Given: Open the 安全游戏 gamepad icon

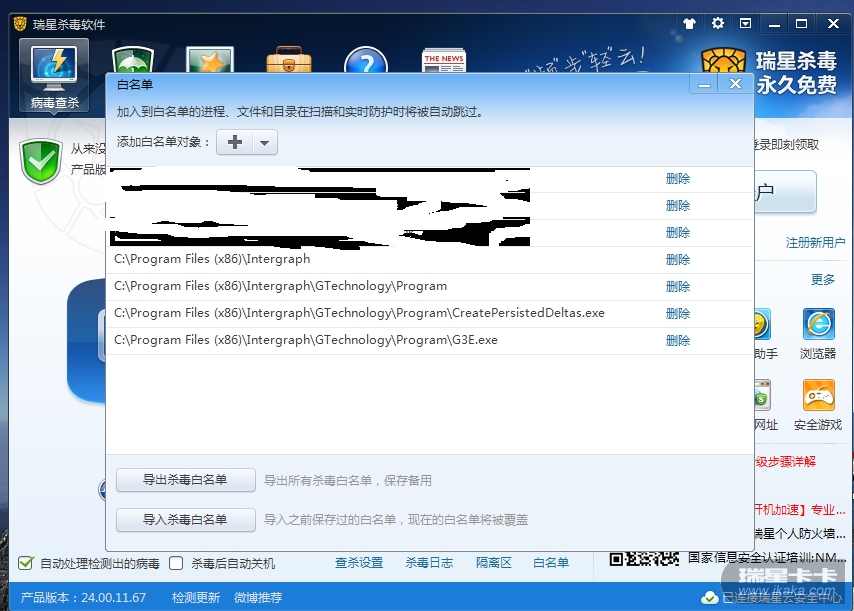Looking at the screenshot, I should click(x=818, y=395).
